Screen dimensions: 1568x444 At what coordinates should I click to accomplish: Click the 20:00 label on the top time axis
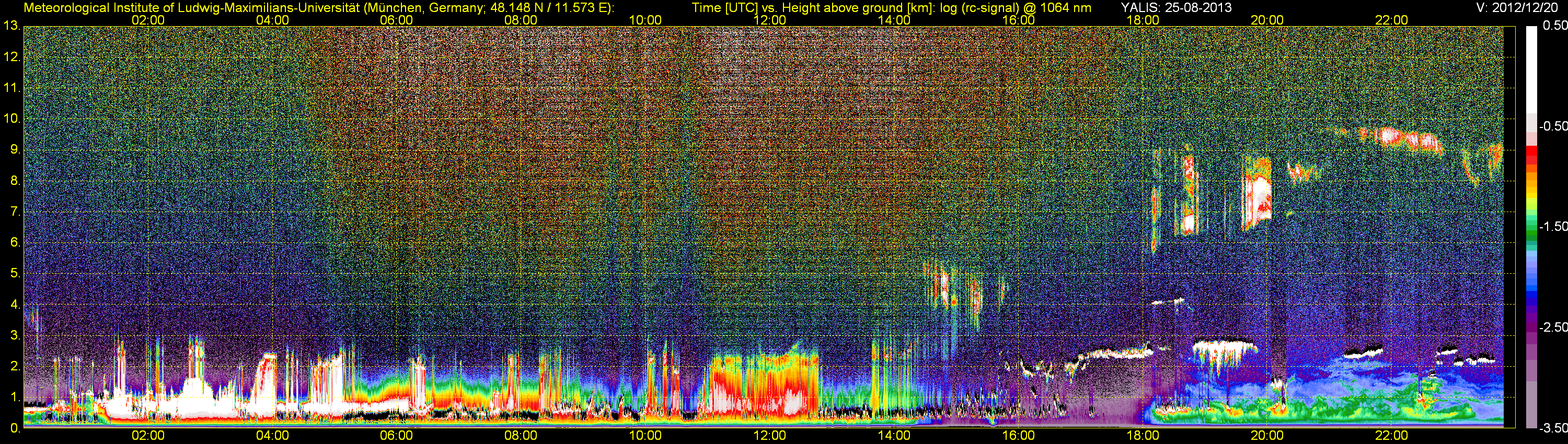tap(1267, 20)
